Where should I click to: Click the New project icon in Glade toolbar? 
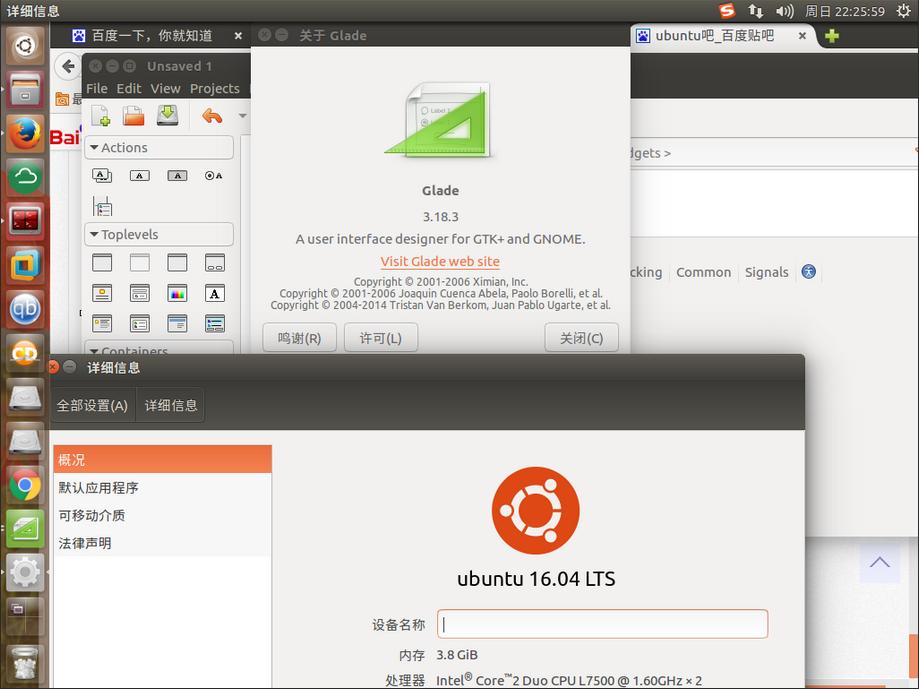tap(101, 115)
